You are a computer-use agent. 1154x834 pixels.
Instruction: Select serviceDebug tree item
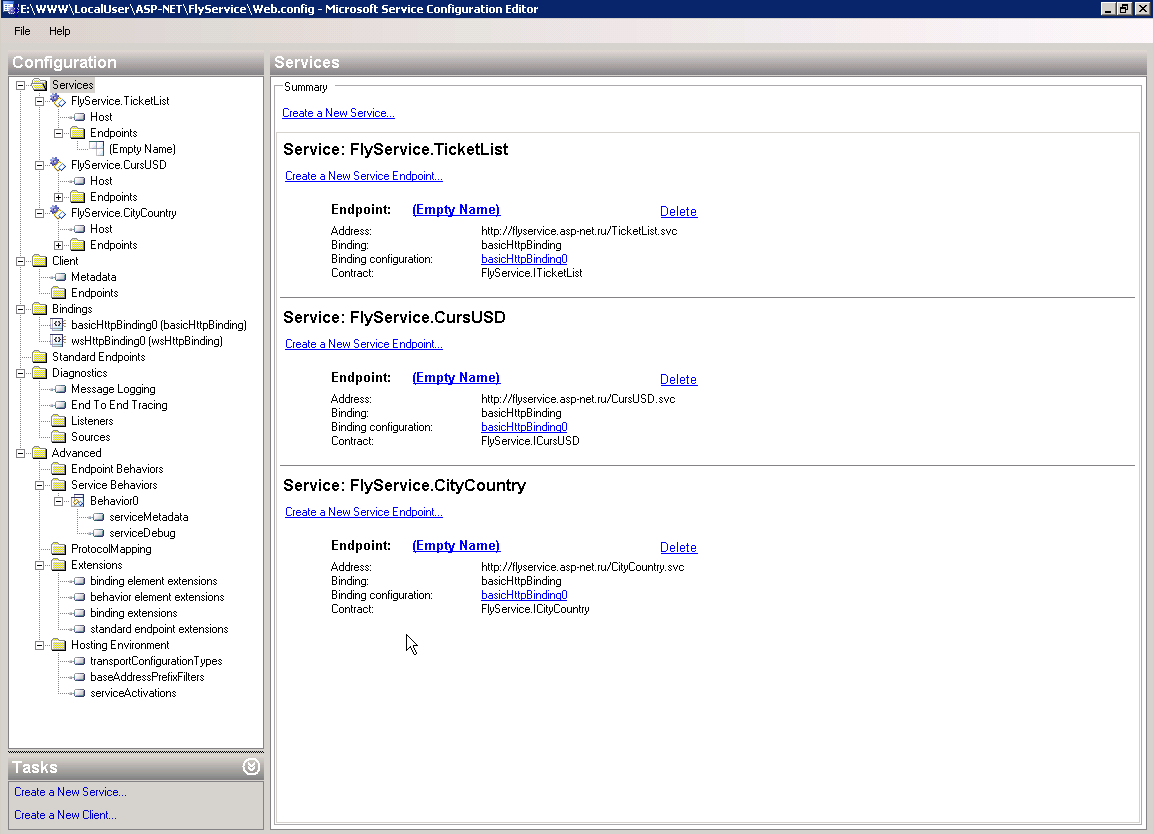pyautogui.click(x=142, y=533)
